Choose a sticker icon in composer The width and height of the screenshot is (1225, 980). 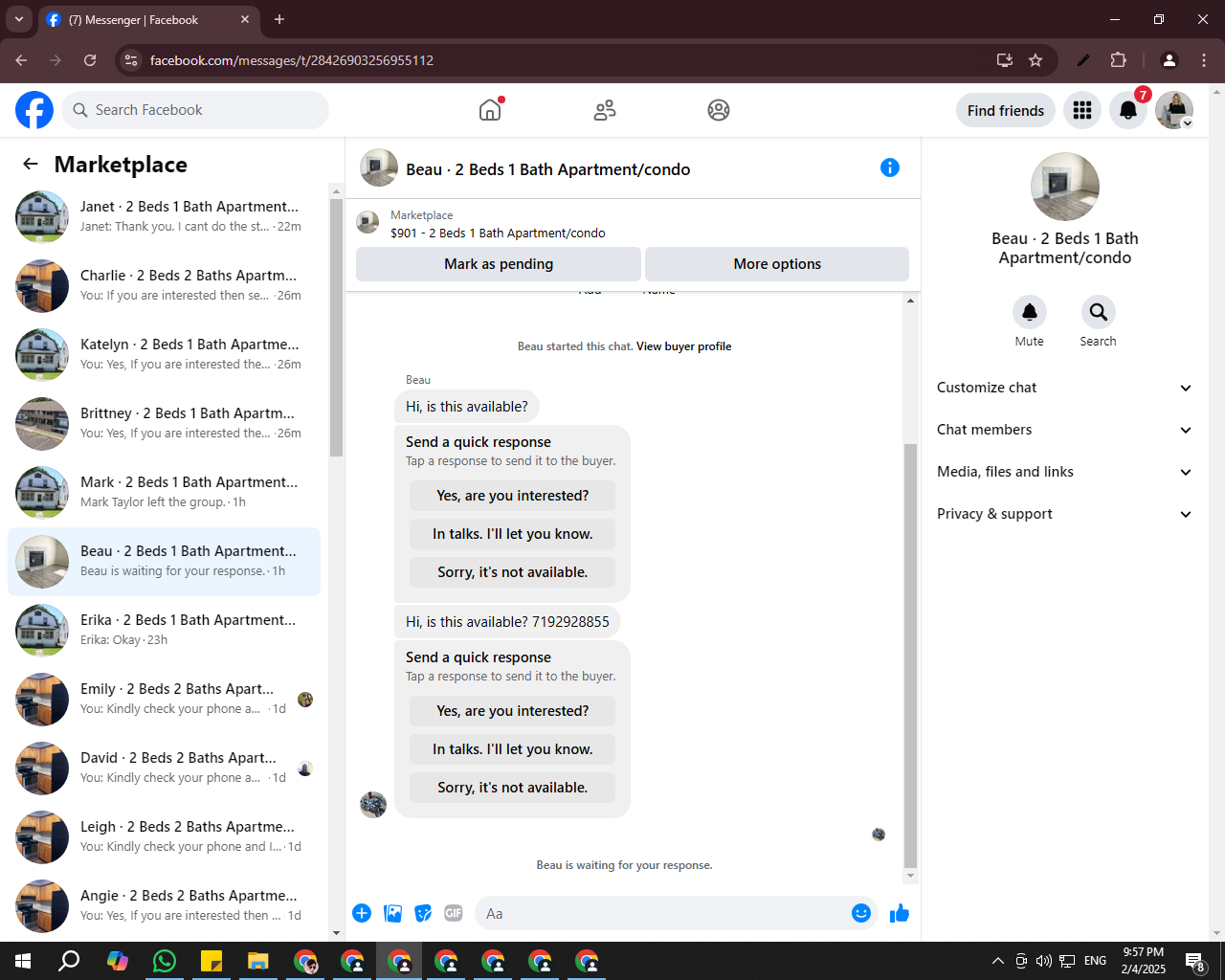pos(423,913)
